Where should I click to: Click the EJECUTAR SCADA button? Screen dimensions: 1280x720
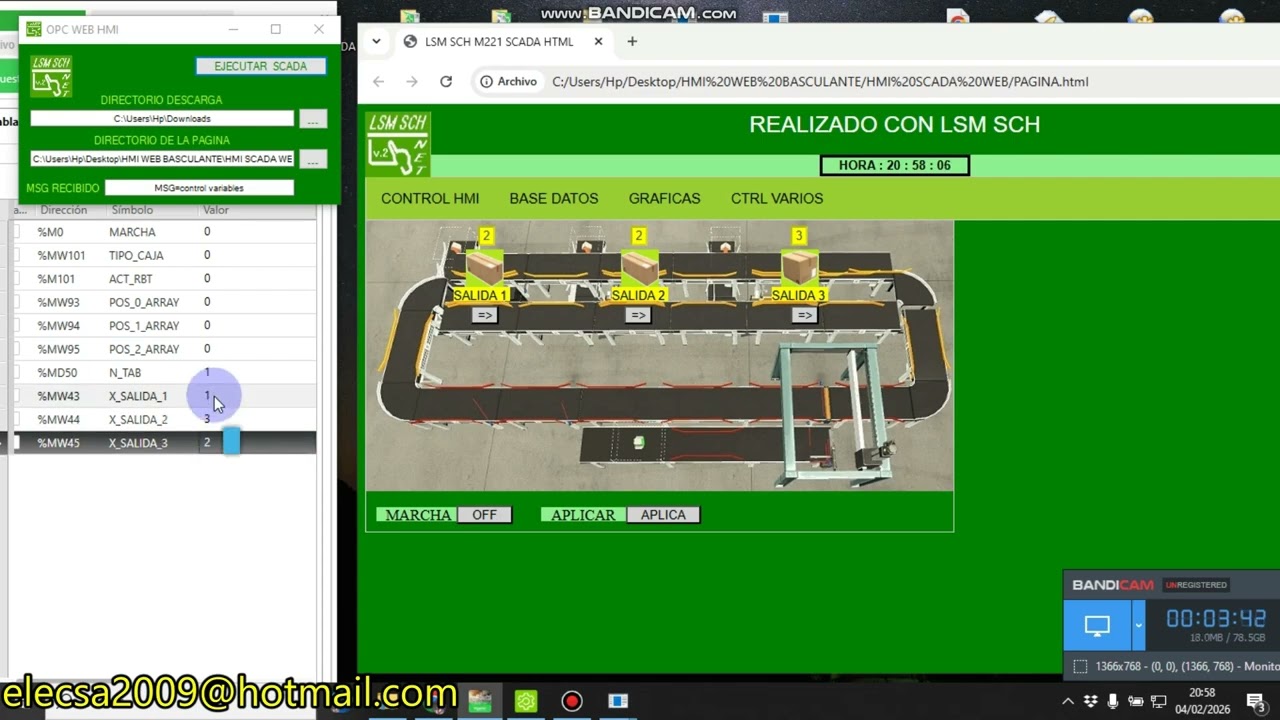click(x=260, y=66)
